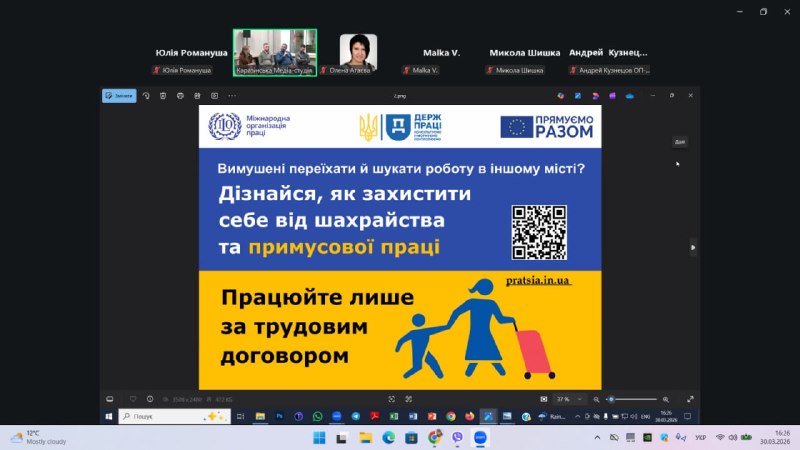
Task: Show file info icon in bottom bar
Action: point(150,398)
